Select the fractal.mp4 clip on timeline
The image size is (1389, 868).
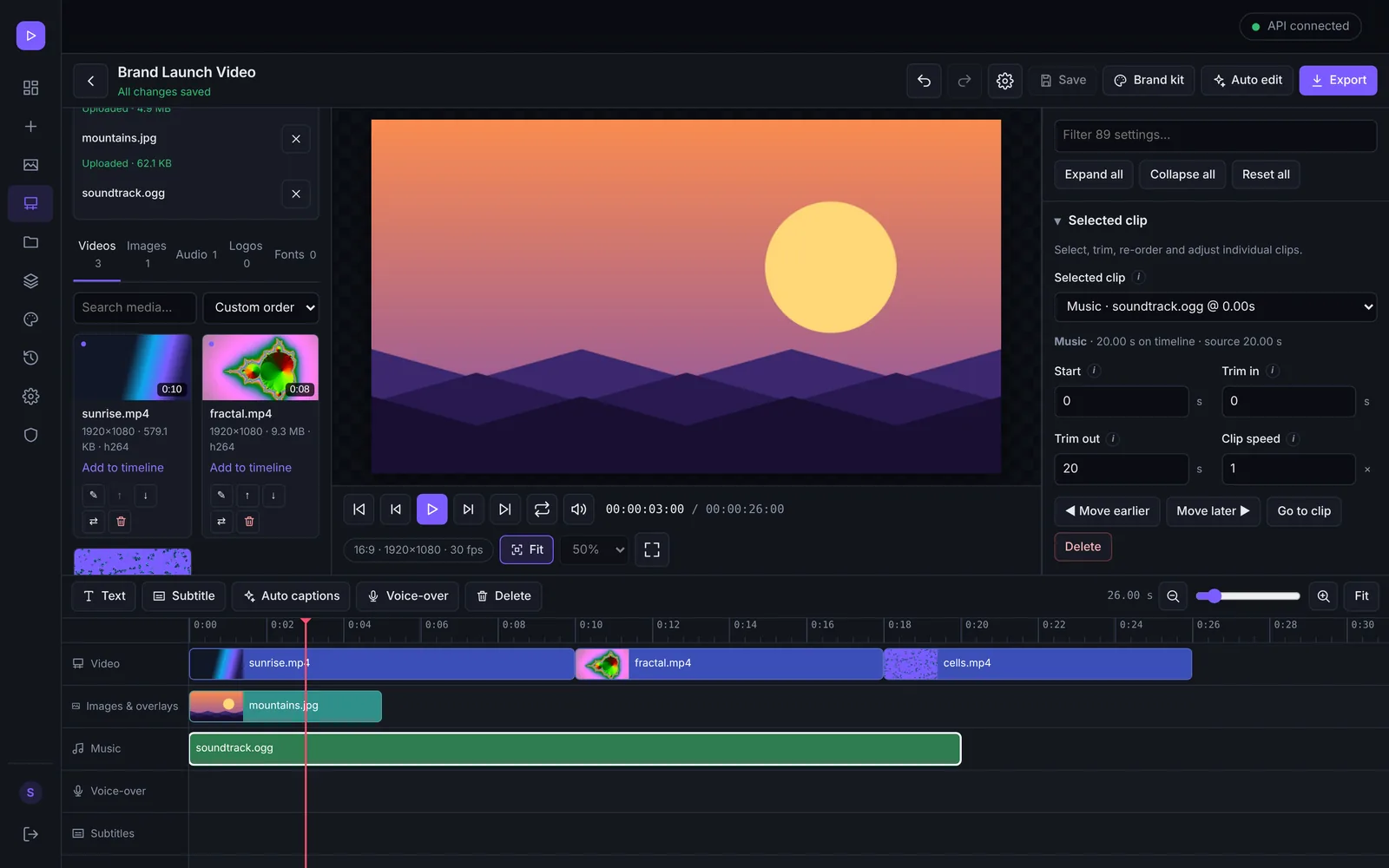[x=729, y=664]
